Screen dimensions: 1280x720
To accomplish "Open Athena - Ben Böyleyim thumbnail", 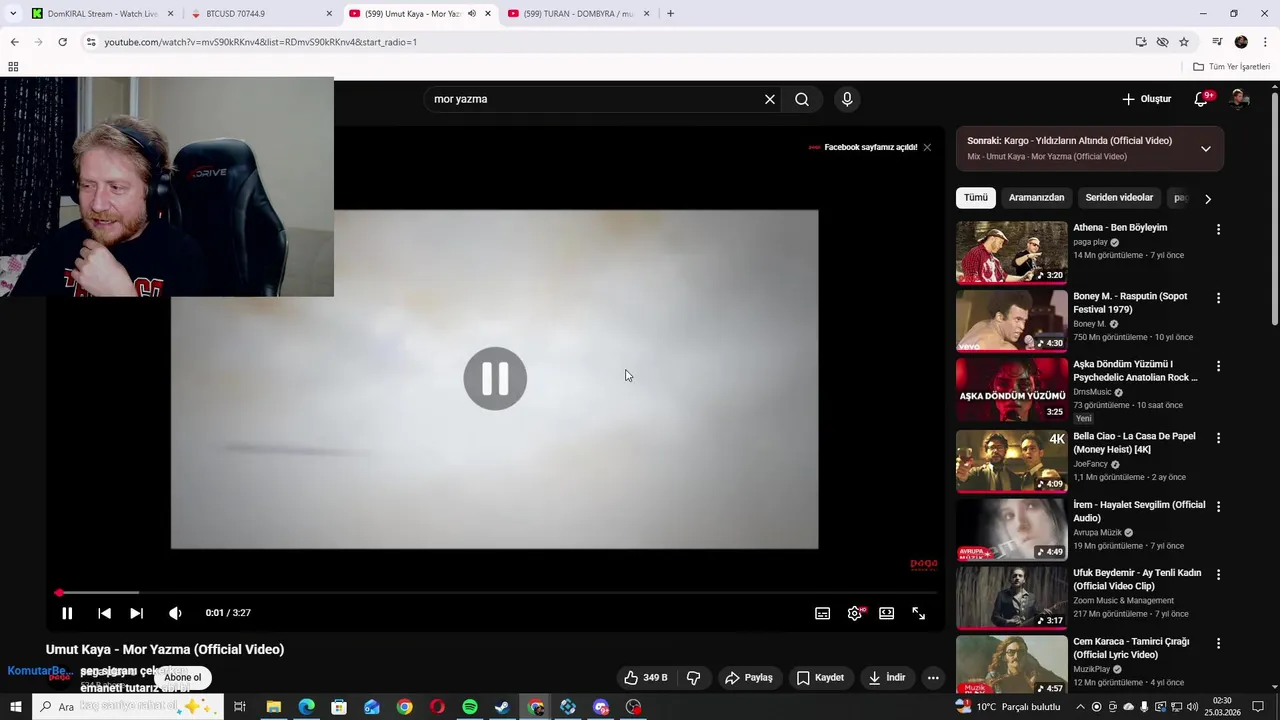I will tap(1011, 252).
